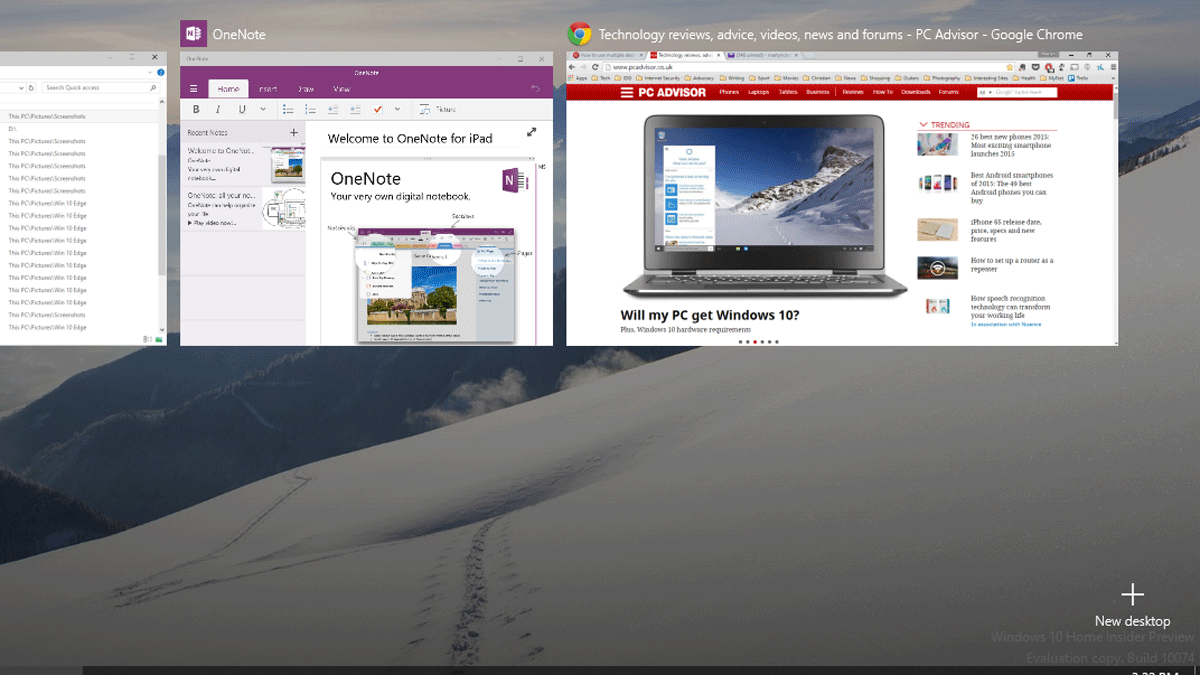The image size is (1200, 675).
Task: Open Reviews section on PC Advisor
Action: pyautogui.click(x=853, y=92)
